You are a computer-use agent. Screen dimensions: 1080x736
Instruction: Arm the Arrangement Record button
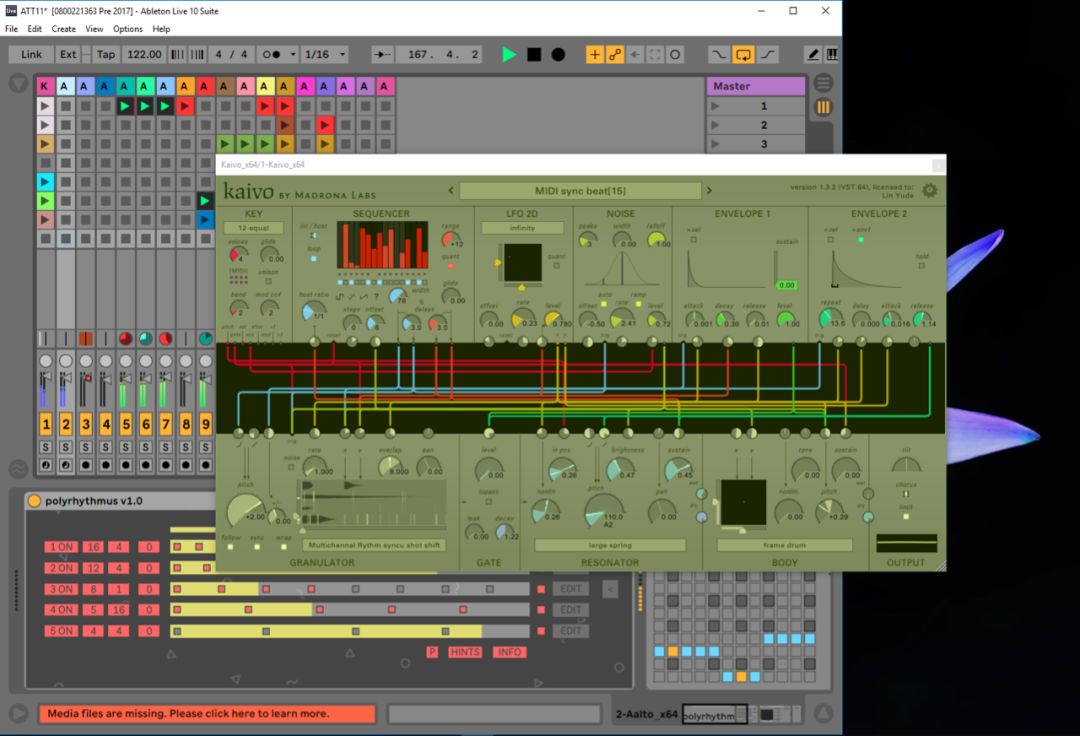coord(559,54)
